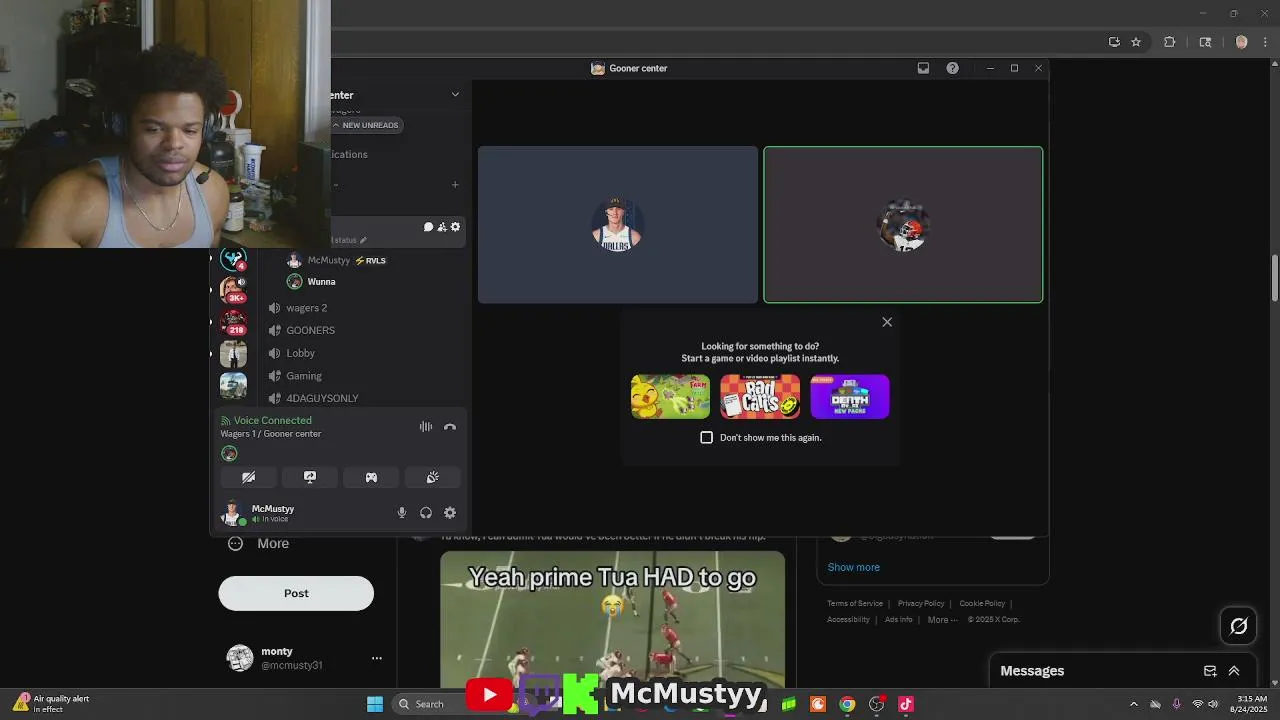1280x720 pixels.
Task: Create invite for the active voice channel
Action: [441, 227]
